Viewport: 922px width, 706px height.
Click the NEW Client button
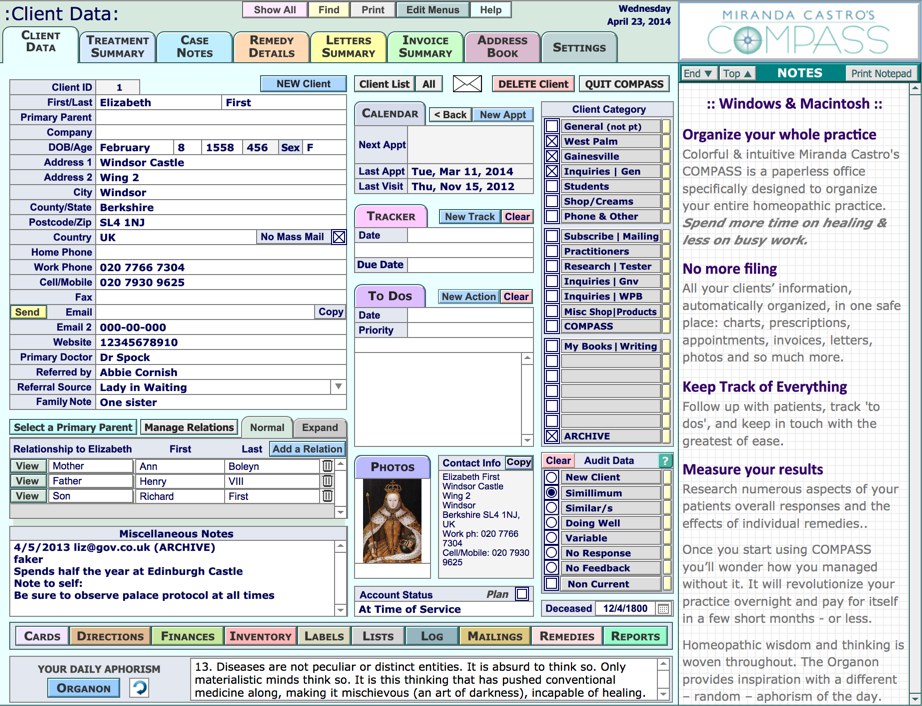(303, 84)
